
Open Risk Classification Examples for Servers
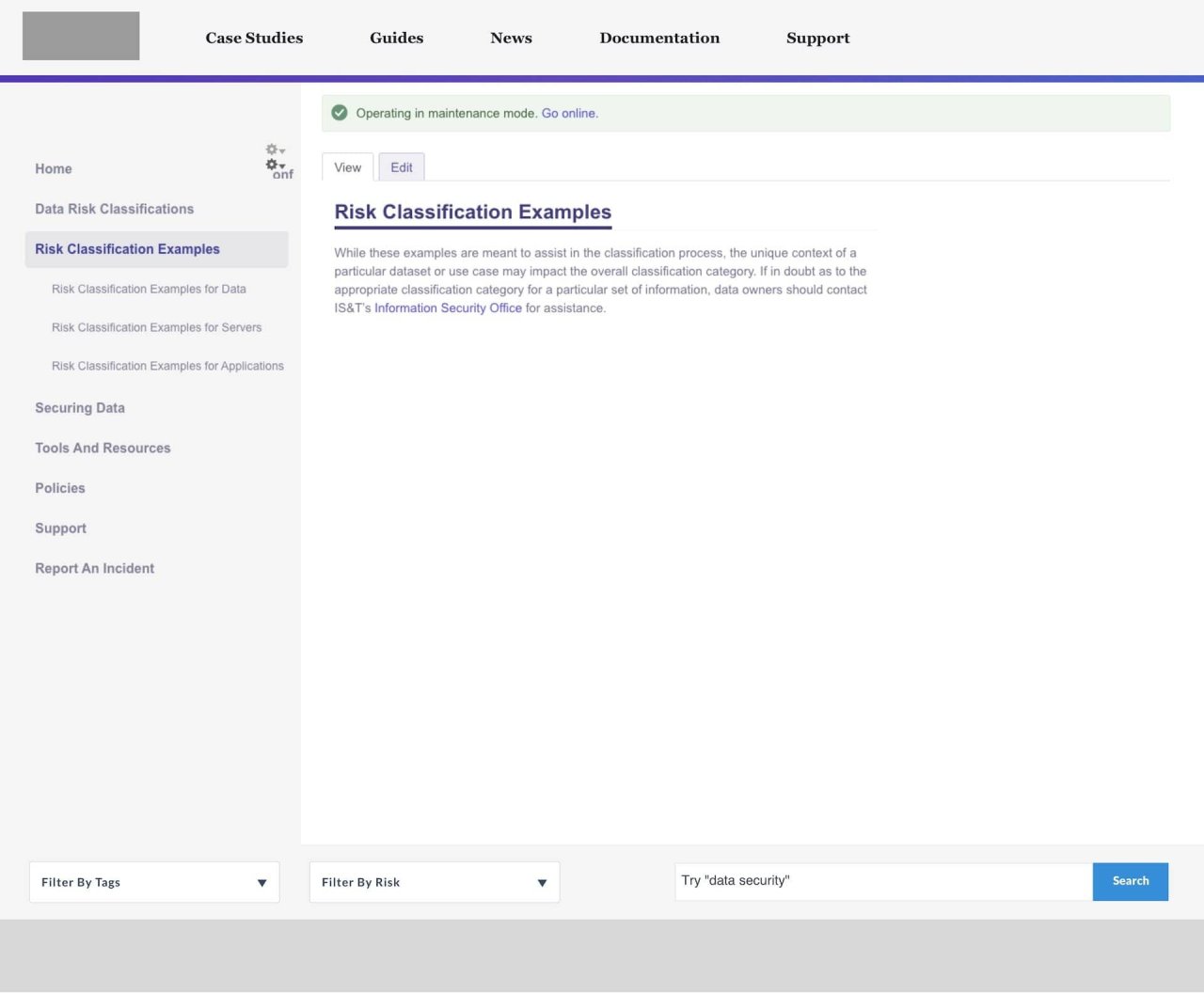coord(156,327)
